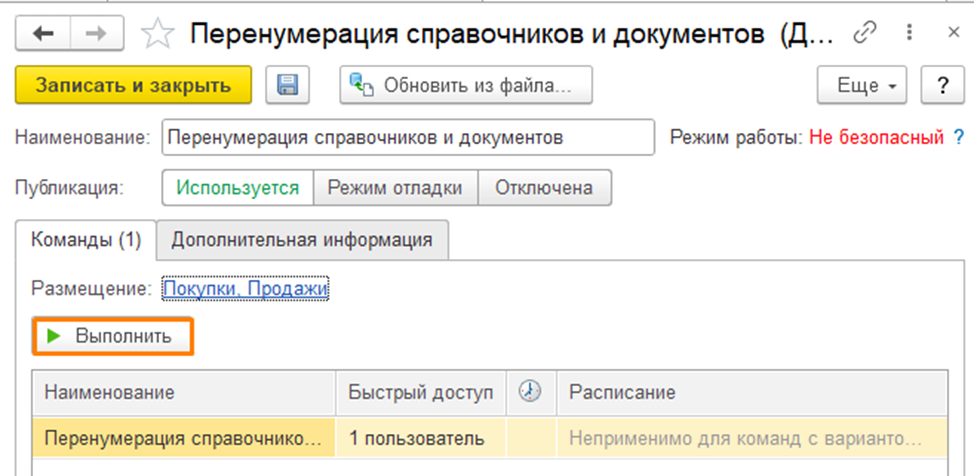The width and height of the screenshot is (974, 476).
Task: Switch to the Команды (1) tab
Action: [x=87, y=240]
